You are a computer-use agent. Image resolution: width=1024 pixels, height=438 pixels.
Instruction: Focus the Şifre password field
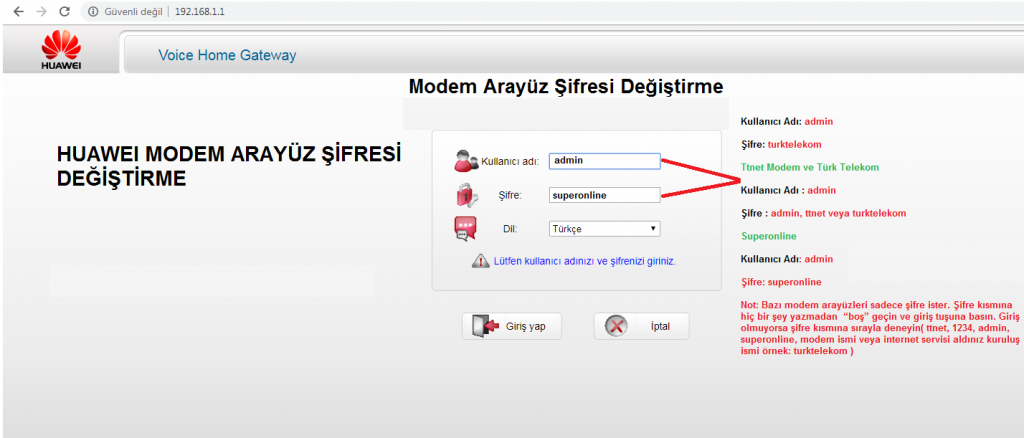[605, 195]
